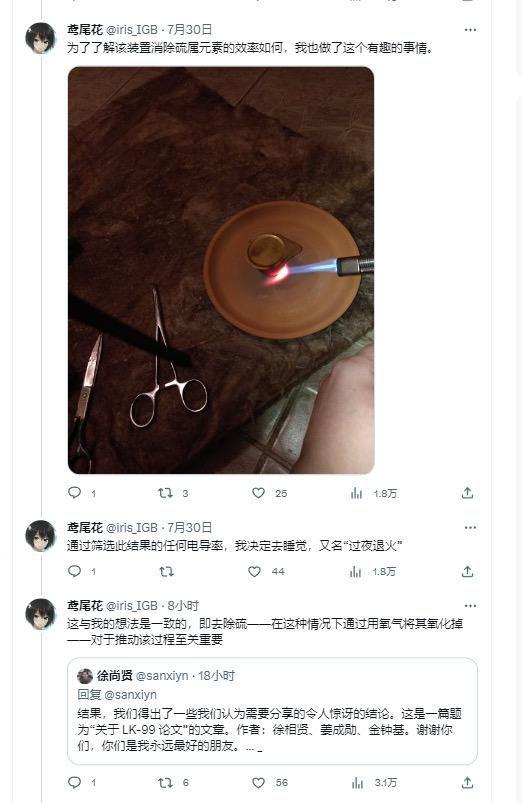Retweet the "过夜退火" tweet
This screenshot has width=522, height=803.
point(166,571)
